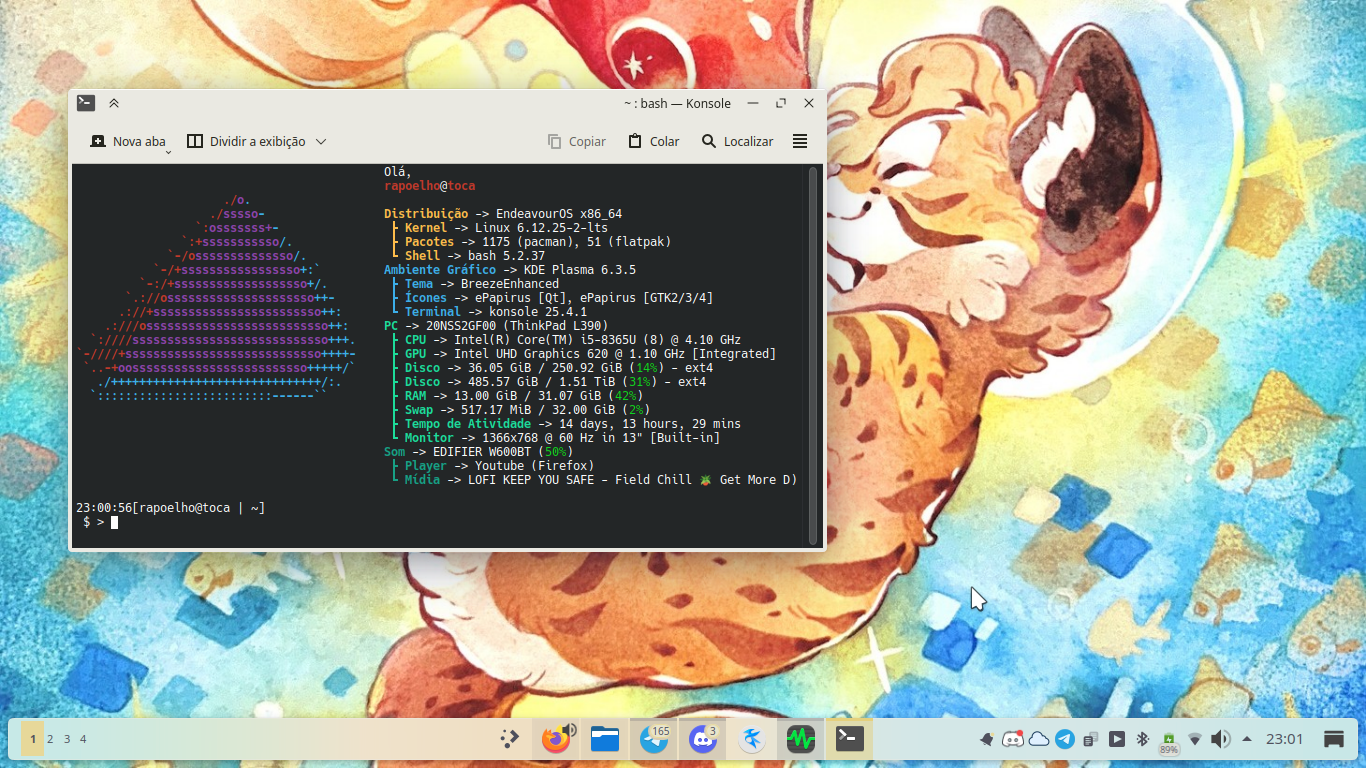Open the Konsole window menu icon

pyautogui.click(x=86, y=102)
